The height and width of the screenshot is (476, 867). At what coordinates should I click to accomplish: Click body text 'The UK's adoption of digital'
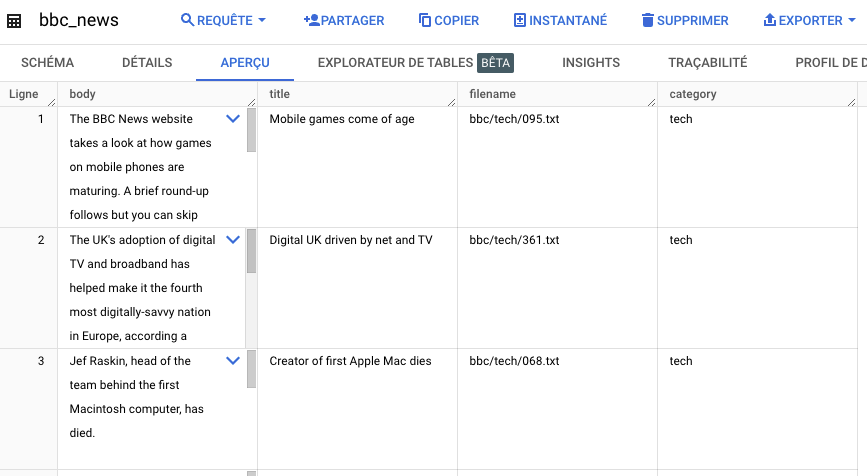pyautogui.click(x=142, y=240)
